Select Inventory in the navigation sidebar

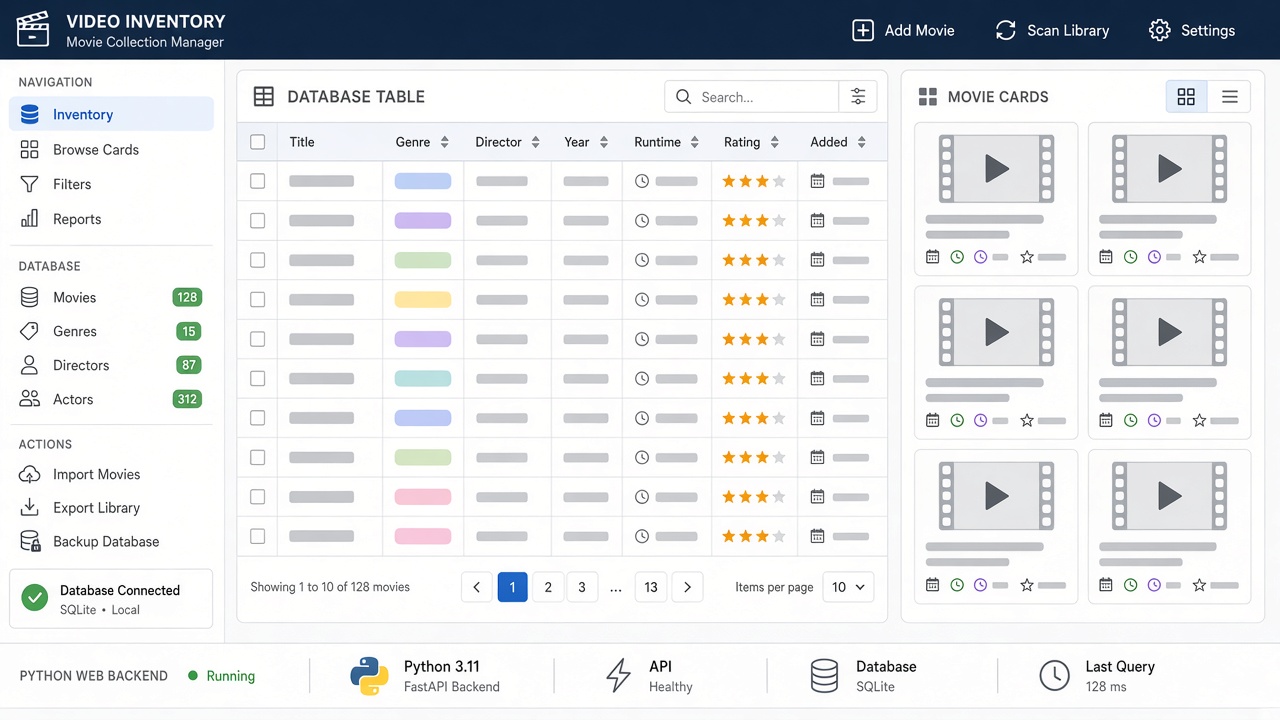pos(111,114)
